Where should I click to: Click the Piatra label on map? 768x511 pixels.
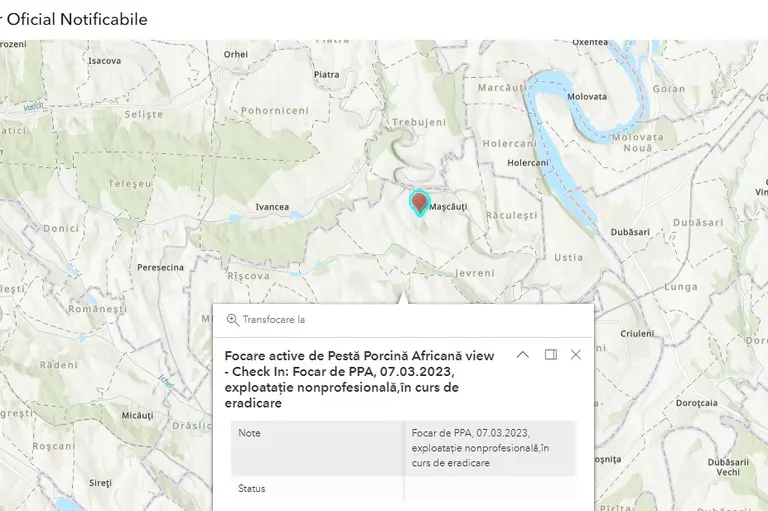[326, 74]
